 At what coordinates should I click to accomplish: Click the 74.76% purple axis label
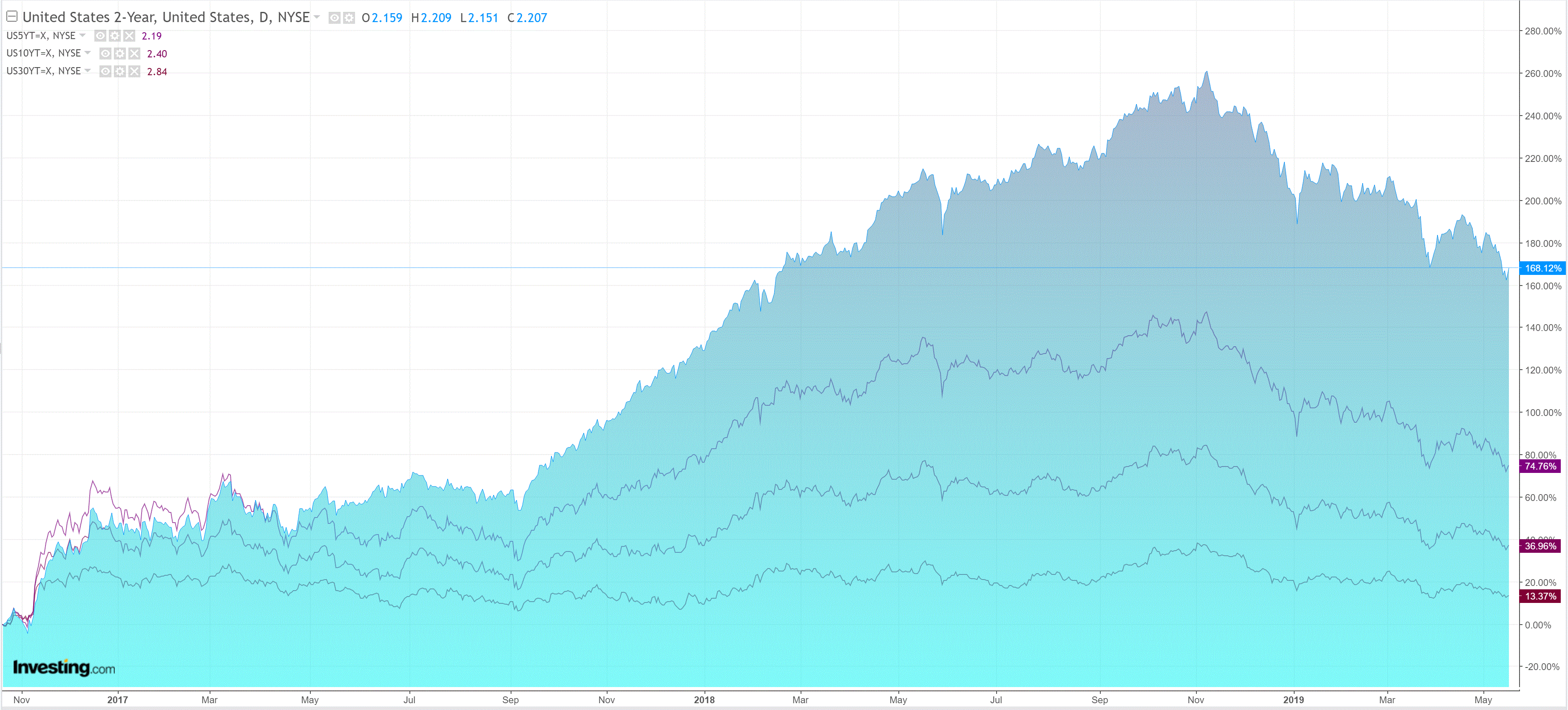pos(1540,467)
